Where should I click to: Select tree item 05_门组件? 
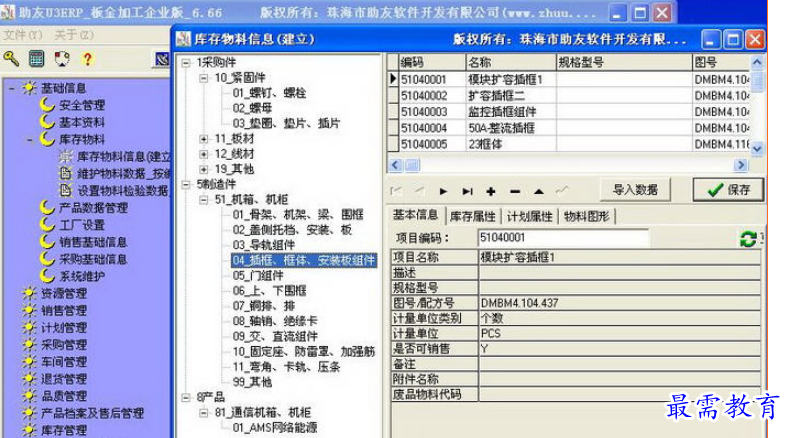pyautogui.click(x=258, y=275)
